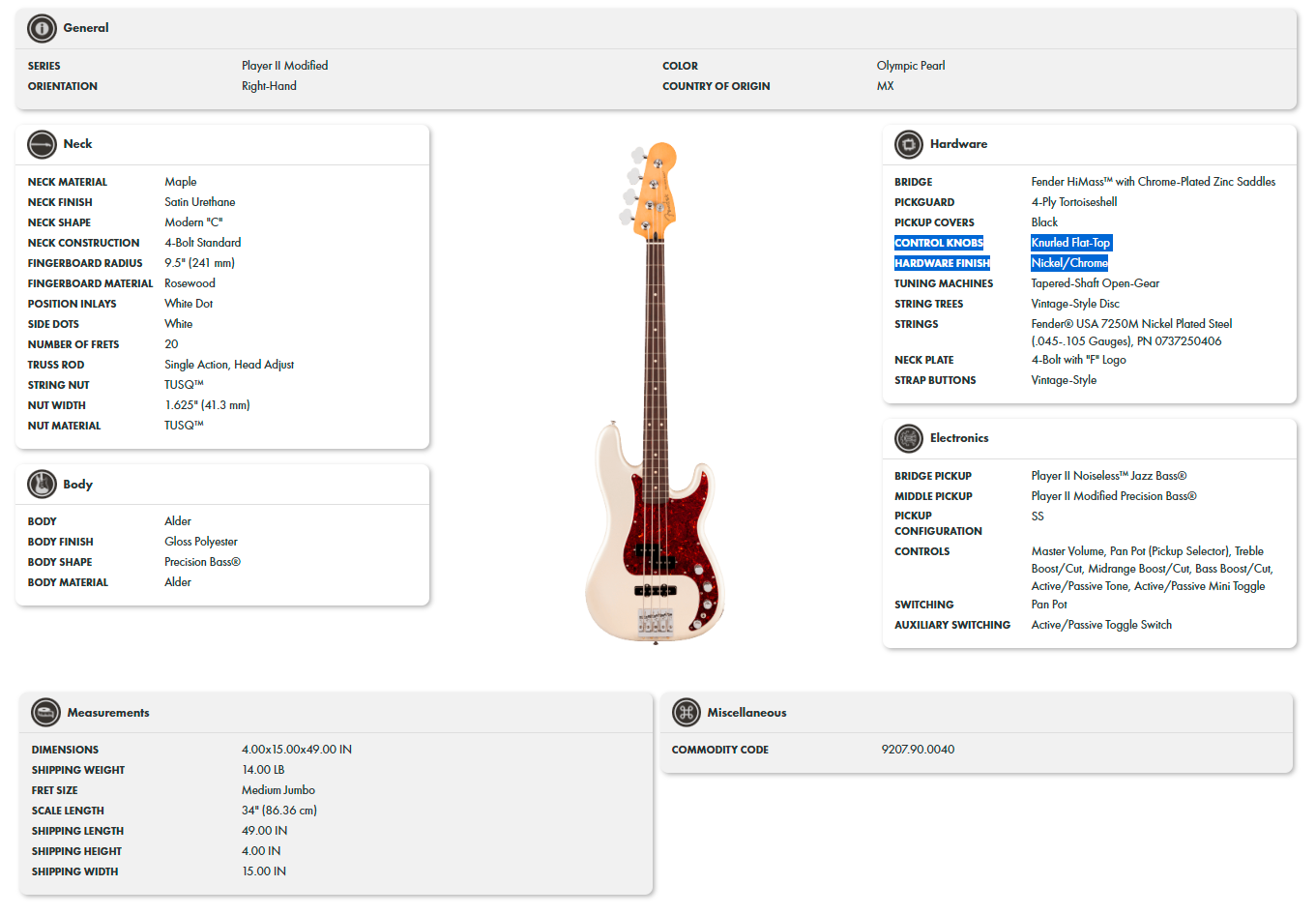1316x915 pixels.
Task: Select the highlighted Knurled Flat-Top value
Action: [1070, 243]
